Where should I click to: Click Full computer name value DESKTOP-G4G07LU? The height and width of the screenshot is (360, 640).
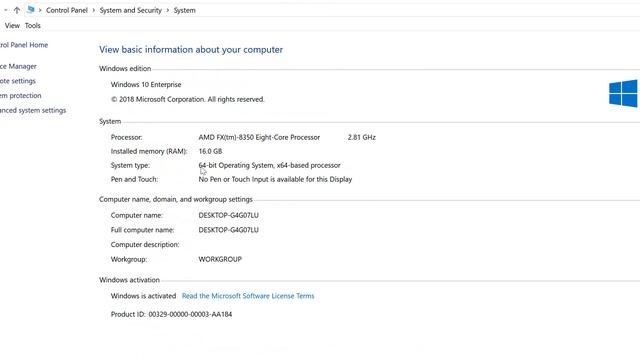[229, 230]
